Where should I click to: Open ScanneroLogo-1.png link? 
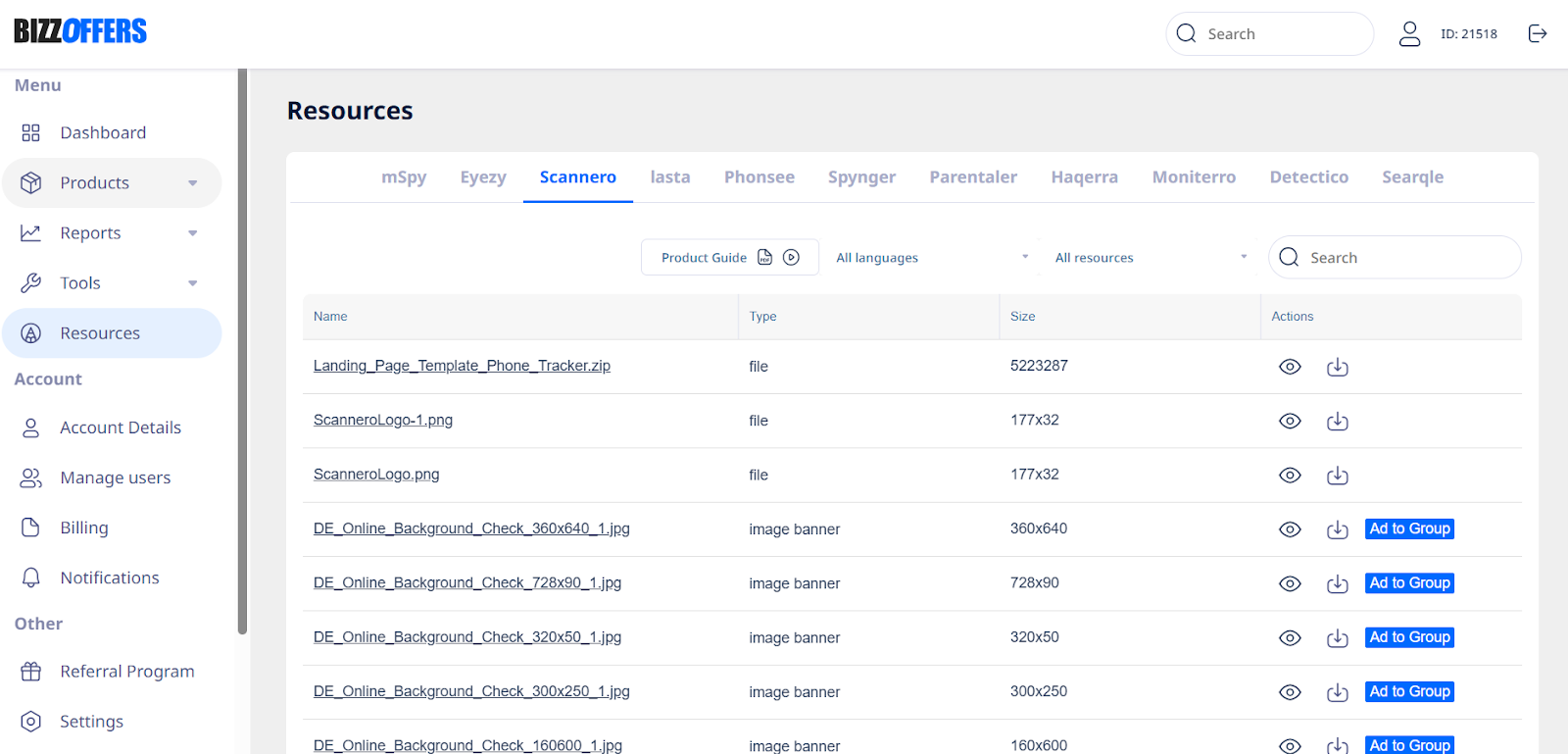(383, 420)
